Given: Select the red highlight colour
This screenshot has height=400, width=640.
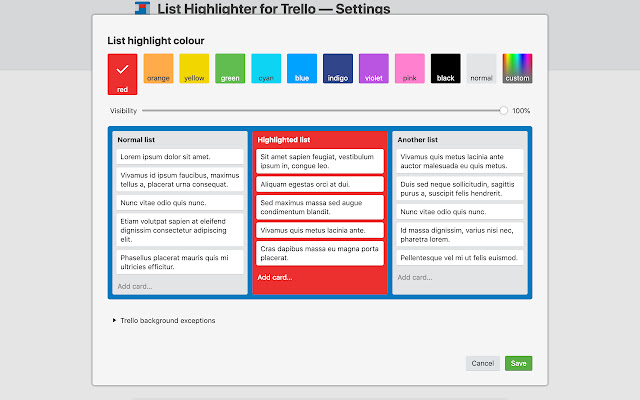Looking at the screenshot, I should [x=122, y=74].
